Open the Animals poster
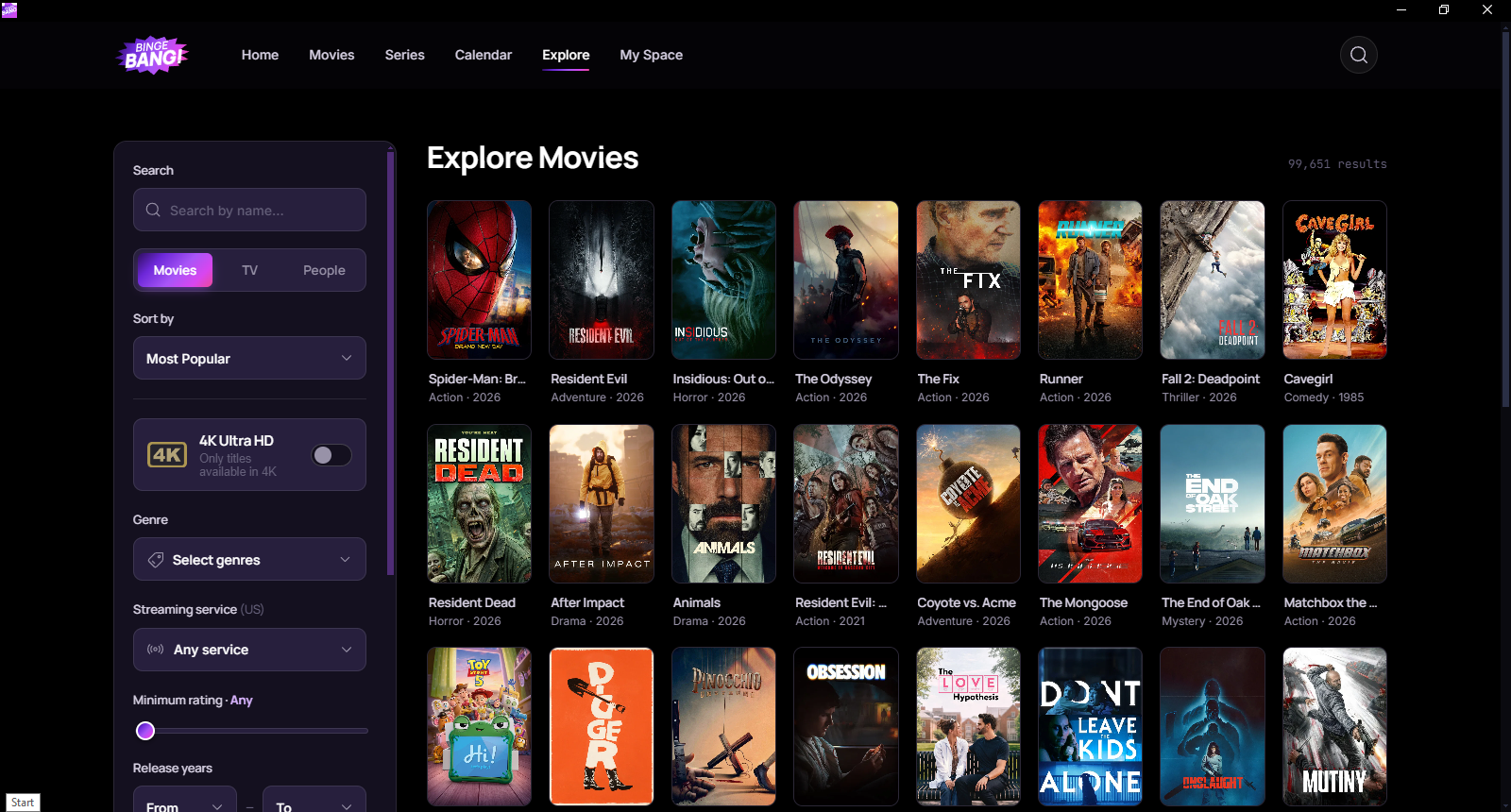Viewport: 1511px width, 812px height. tap(723, 503)
